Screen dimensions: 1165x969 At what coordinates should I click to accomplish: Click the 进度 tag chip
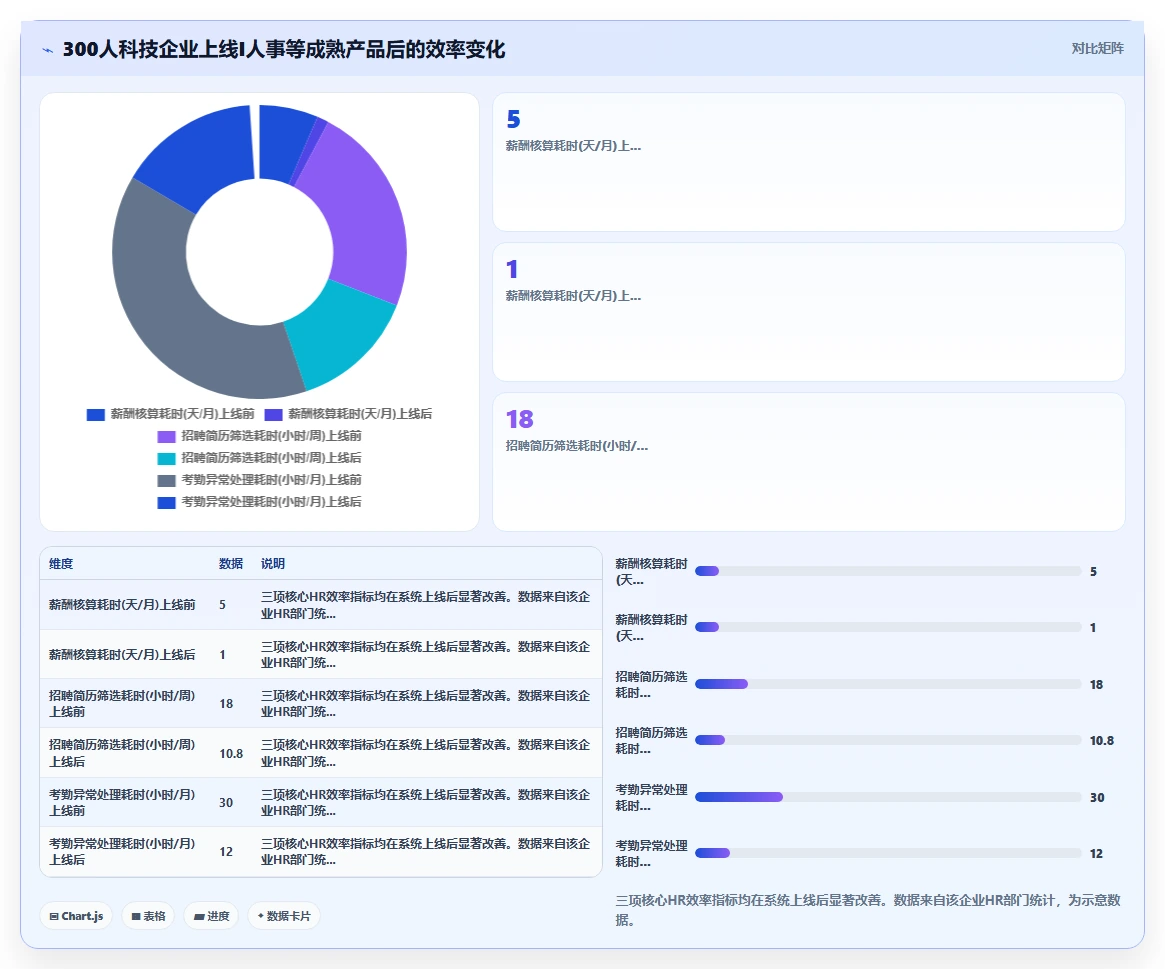(x=211, y=916)
